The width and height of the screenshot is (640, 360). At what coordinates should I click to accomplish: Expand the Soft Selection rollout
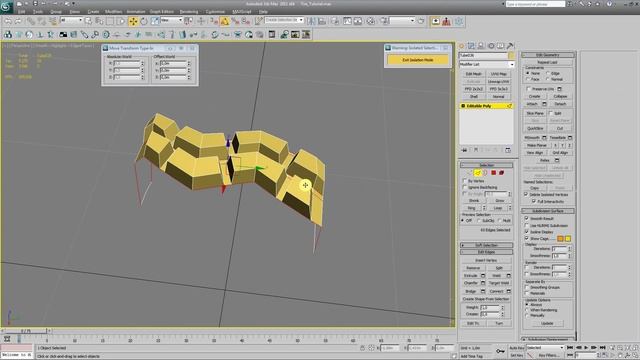[487, 245]
